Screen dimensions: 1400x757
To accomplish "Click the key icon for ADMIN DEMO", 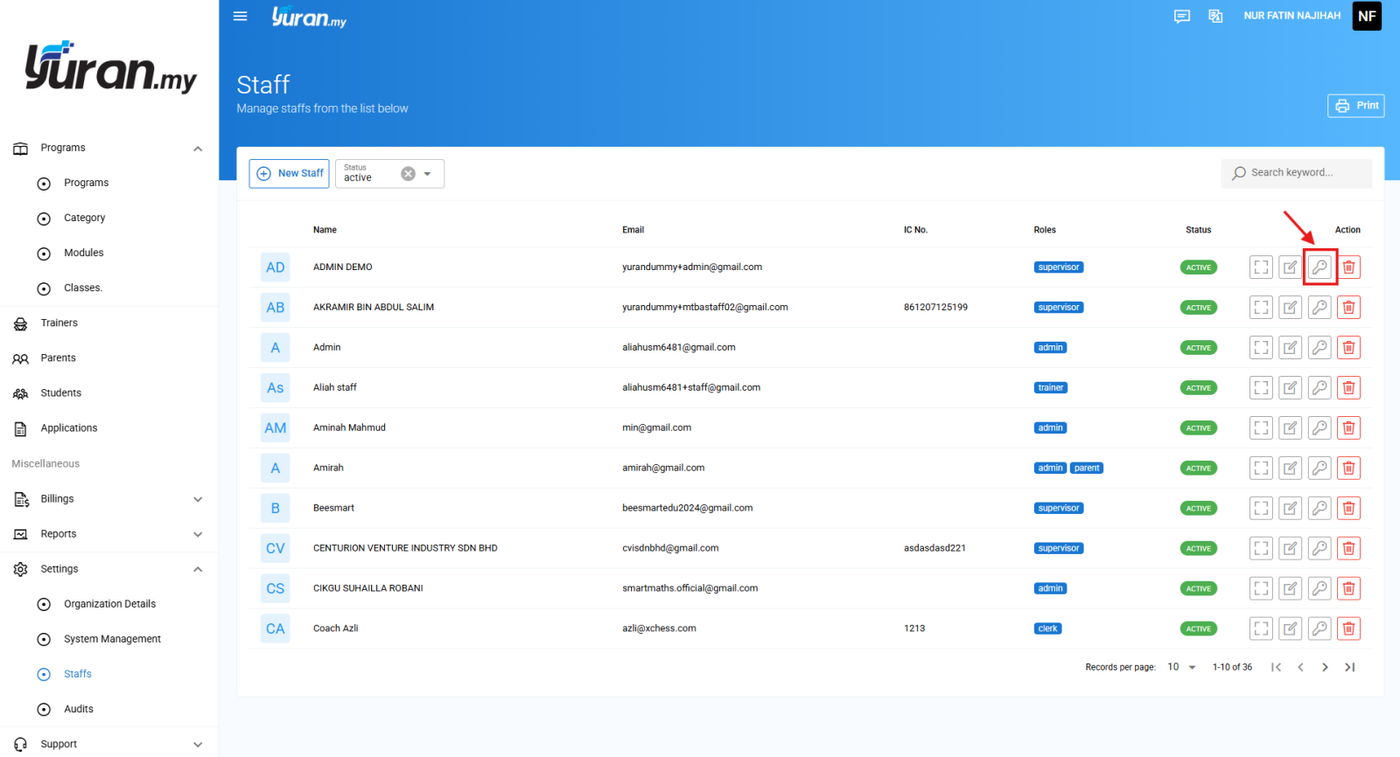I will point(1320,267).
